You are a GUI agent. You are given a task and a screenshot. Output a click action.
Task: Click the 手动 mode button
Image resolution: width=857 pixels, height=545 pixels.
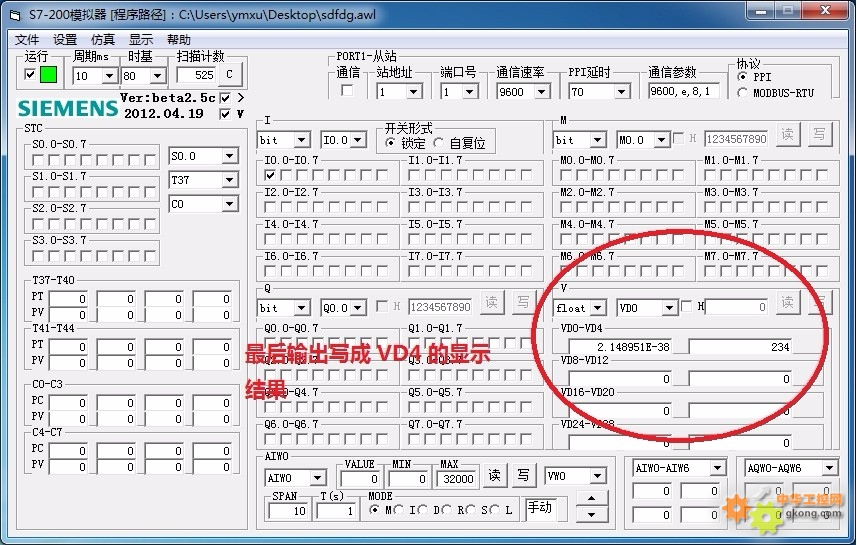(540, 508)
